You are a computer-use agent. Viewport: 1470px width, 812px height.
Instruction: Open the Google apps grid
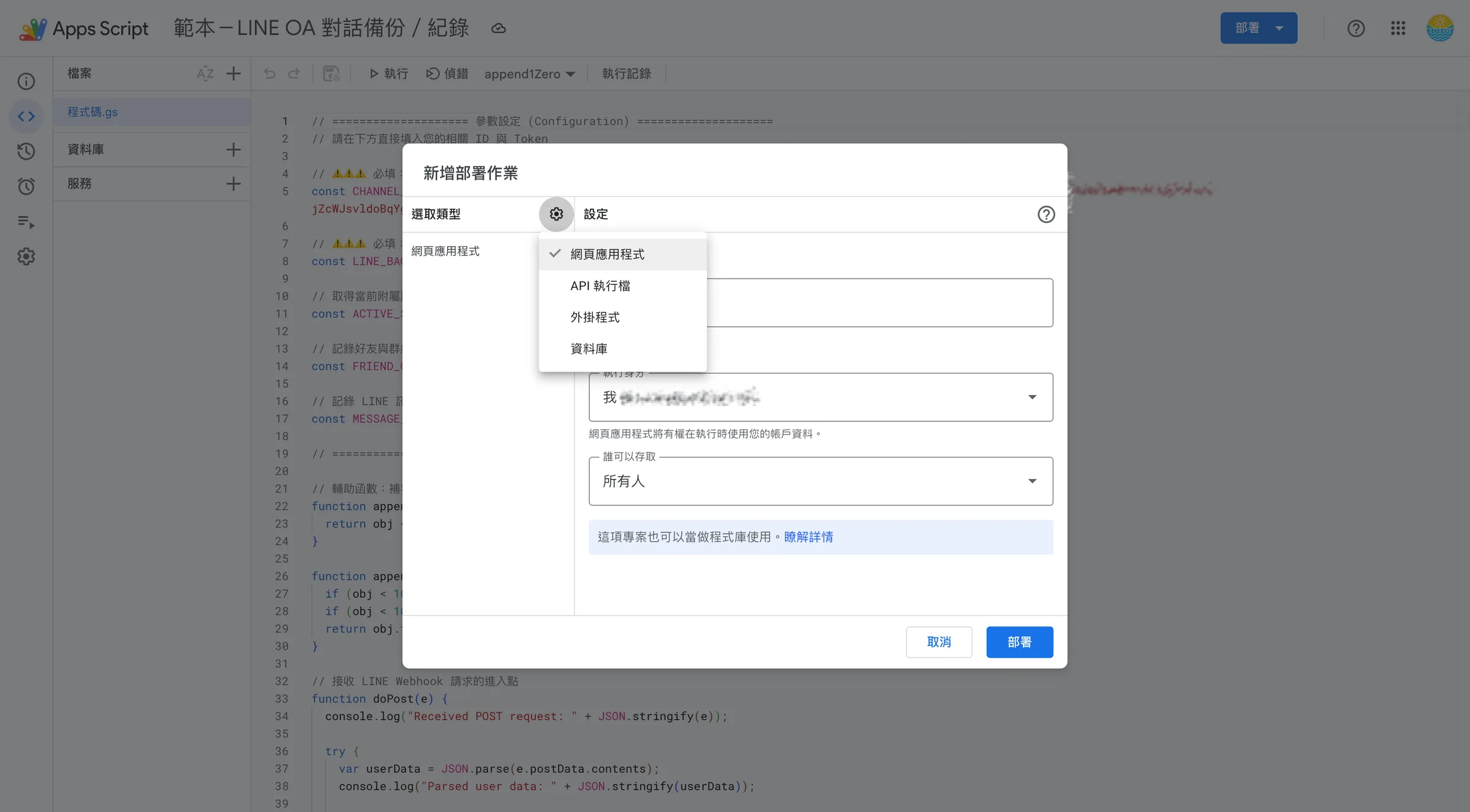coord(1398,28)
